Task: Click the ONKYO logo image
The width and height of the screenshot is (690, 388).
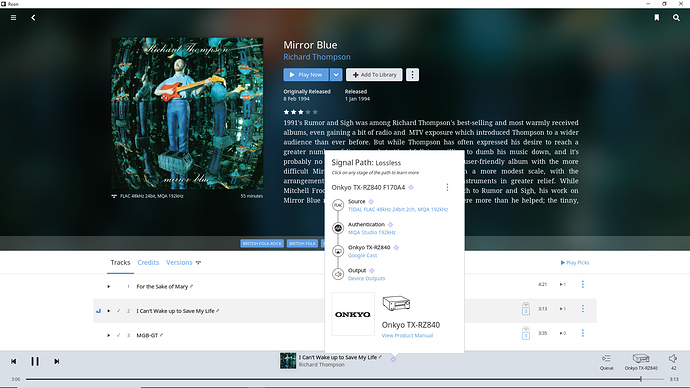Action: (353, 314)
